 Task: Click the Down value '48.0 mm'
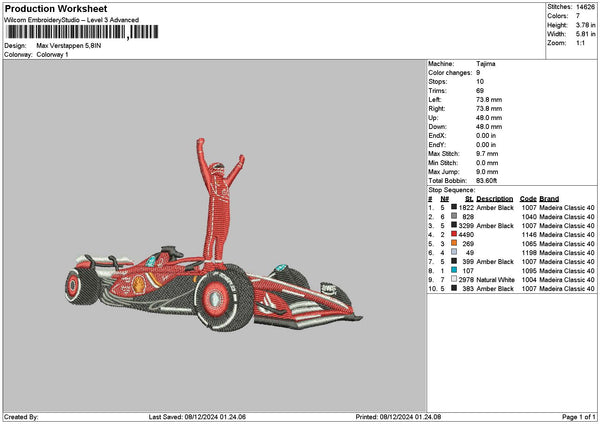pyautogui.click(x=489, y=127)
